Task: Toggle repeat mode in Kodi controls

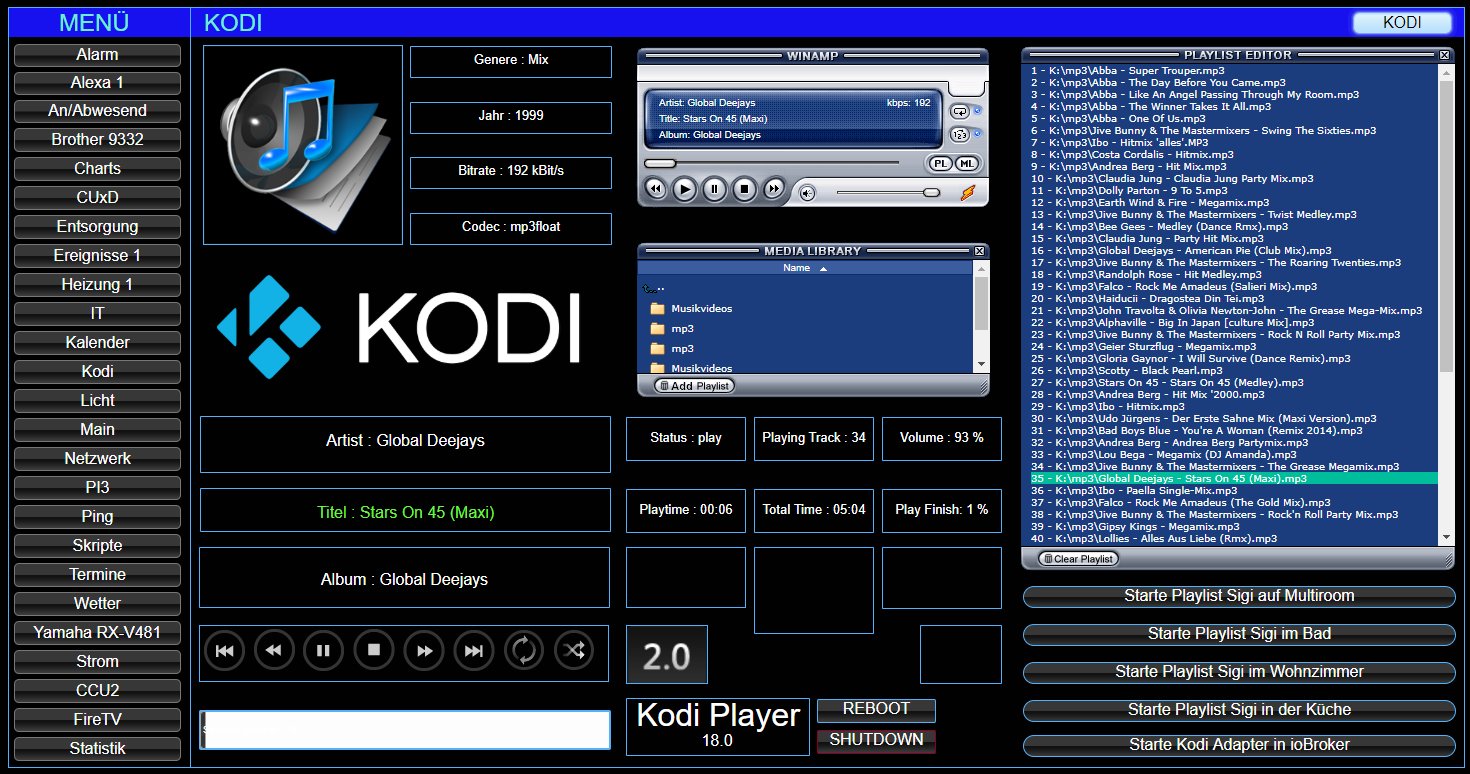Action: click(x=524, y=651)
